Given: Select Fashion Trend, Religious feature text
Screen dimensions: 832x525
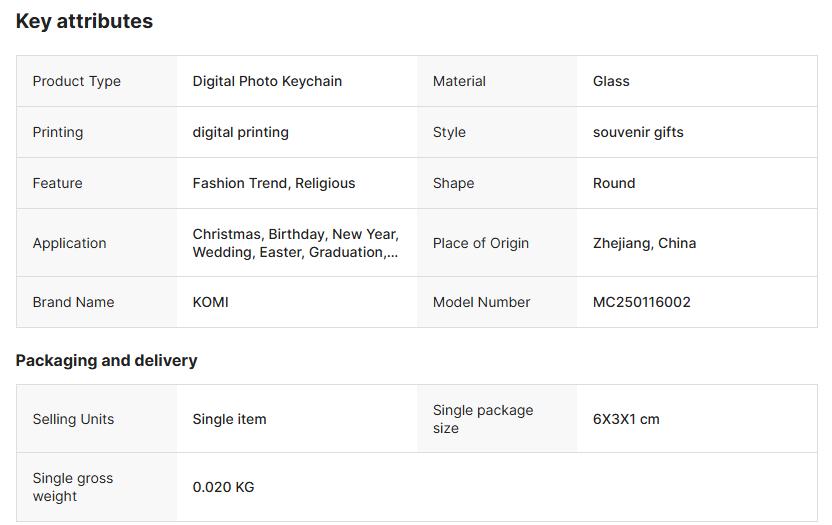Looking at the screenshot, I should 274,183.
